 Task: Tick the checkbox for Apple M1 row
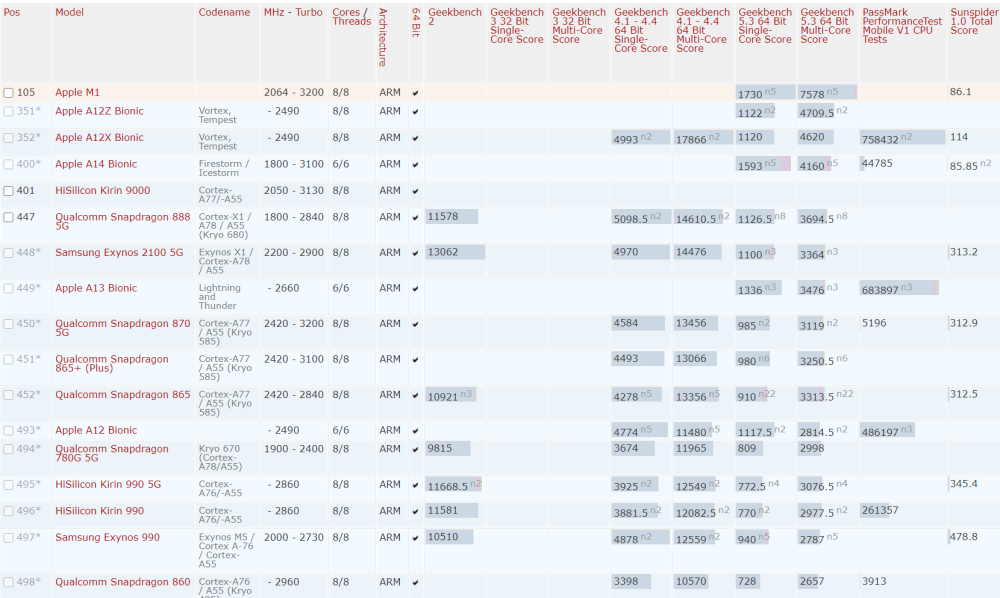8,93
